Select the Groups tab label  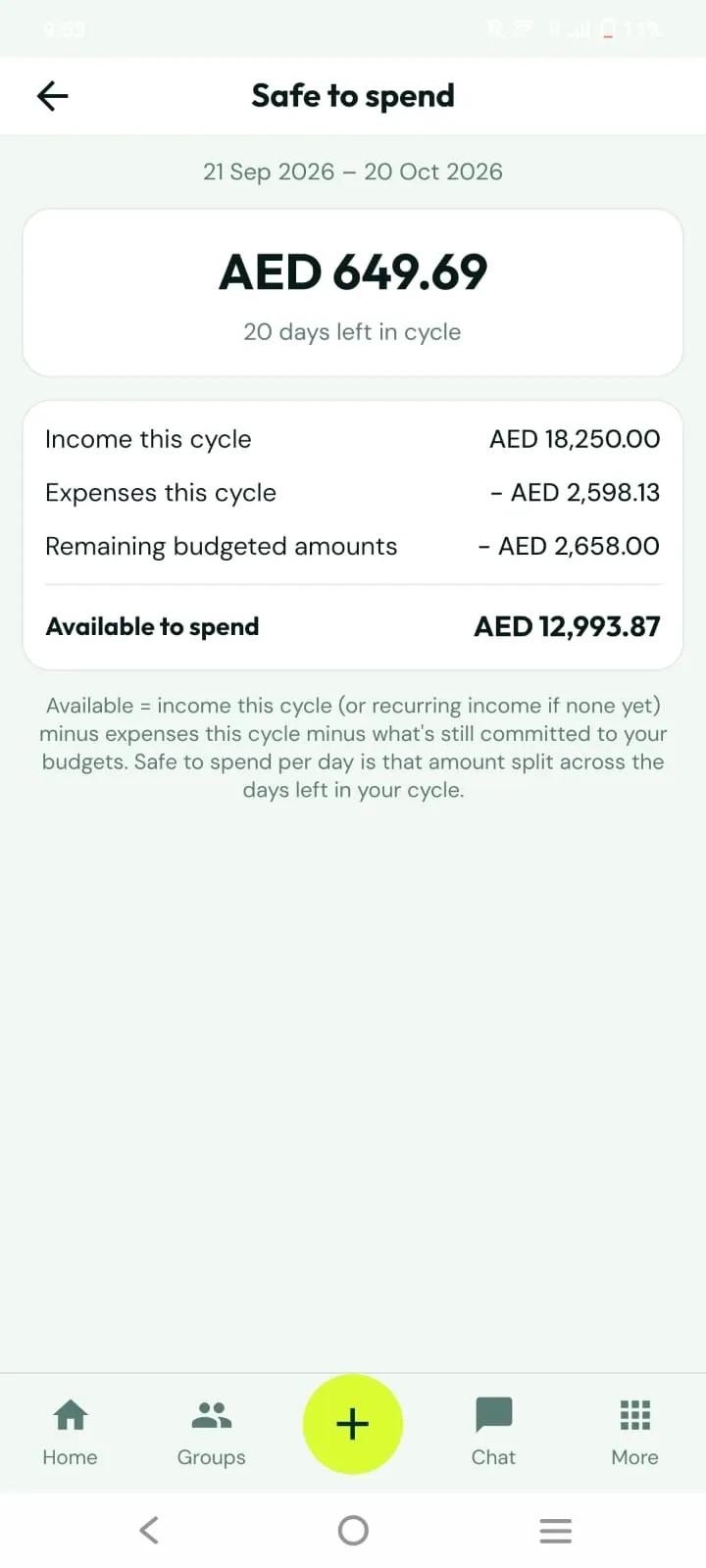point(211,1457)
